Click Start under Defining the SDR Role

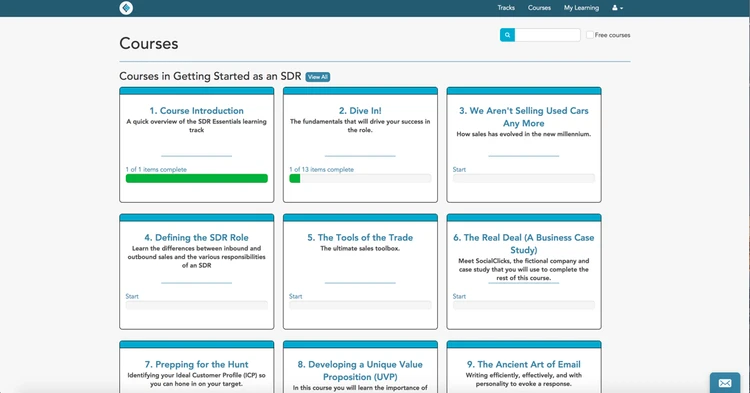[132, 296]
